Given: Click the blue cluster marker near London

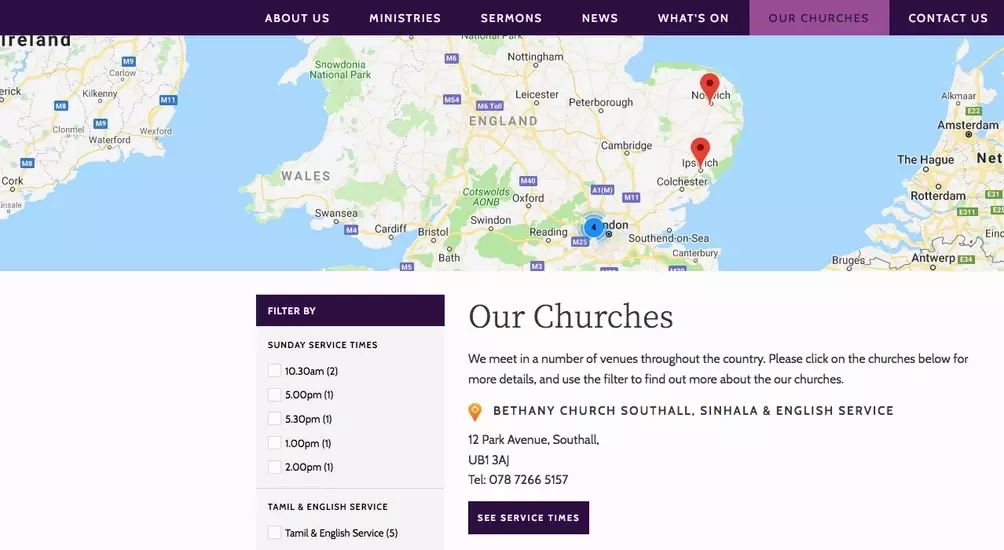Looking at the screenshot, I should pos(593,228).
